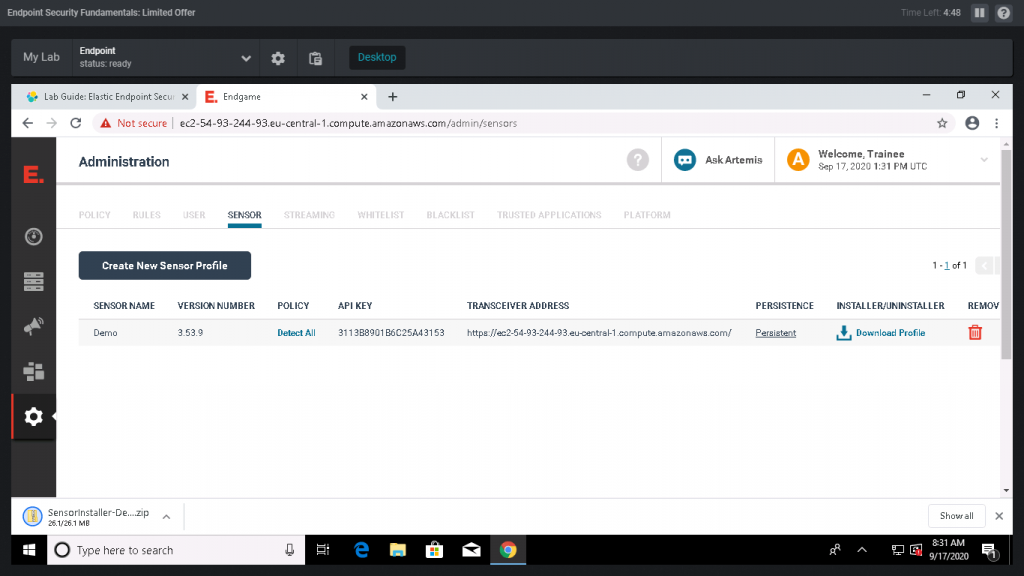Viewport: 1024px width, 576px height.
Task: Click the help question mark in Administration header
Action: [x=637, y=159]
